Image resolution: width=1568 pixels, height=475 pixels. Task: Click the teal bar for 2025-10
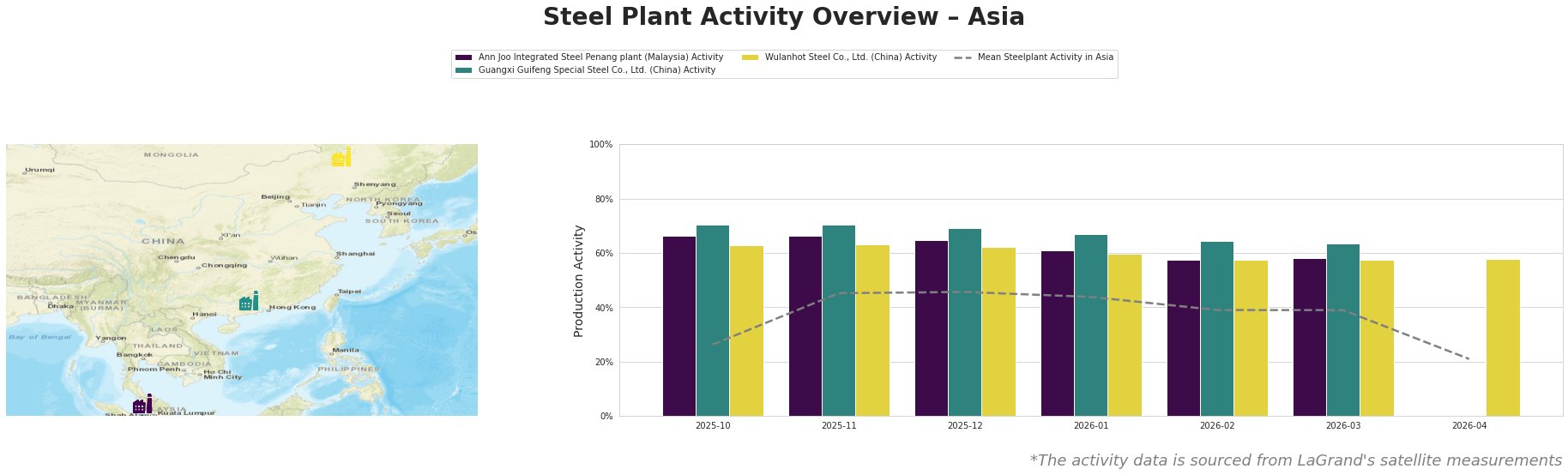[x=713, y=321]
